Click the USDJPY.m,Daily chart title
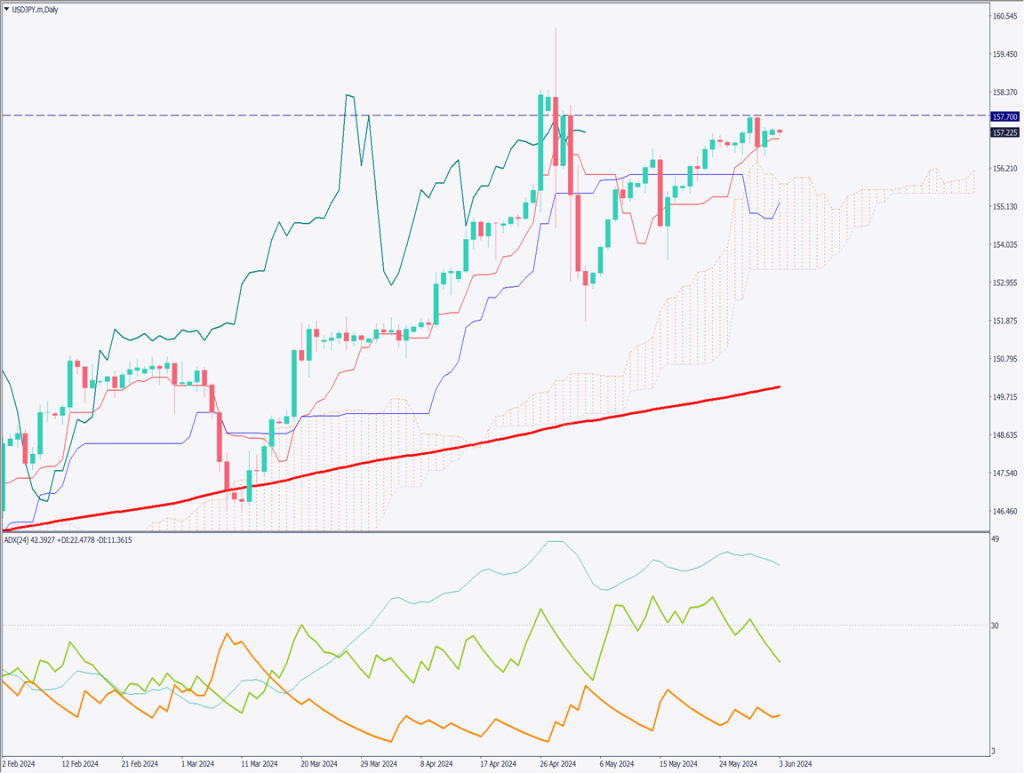This screenshot has height=773, width=1024. (x=38, y=9)
